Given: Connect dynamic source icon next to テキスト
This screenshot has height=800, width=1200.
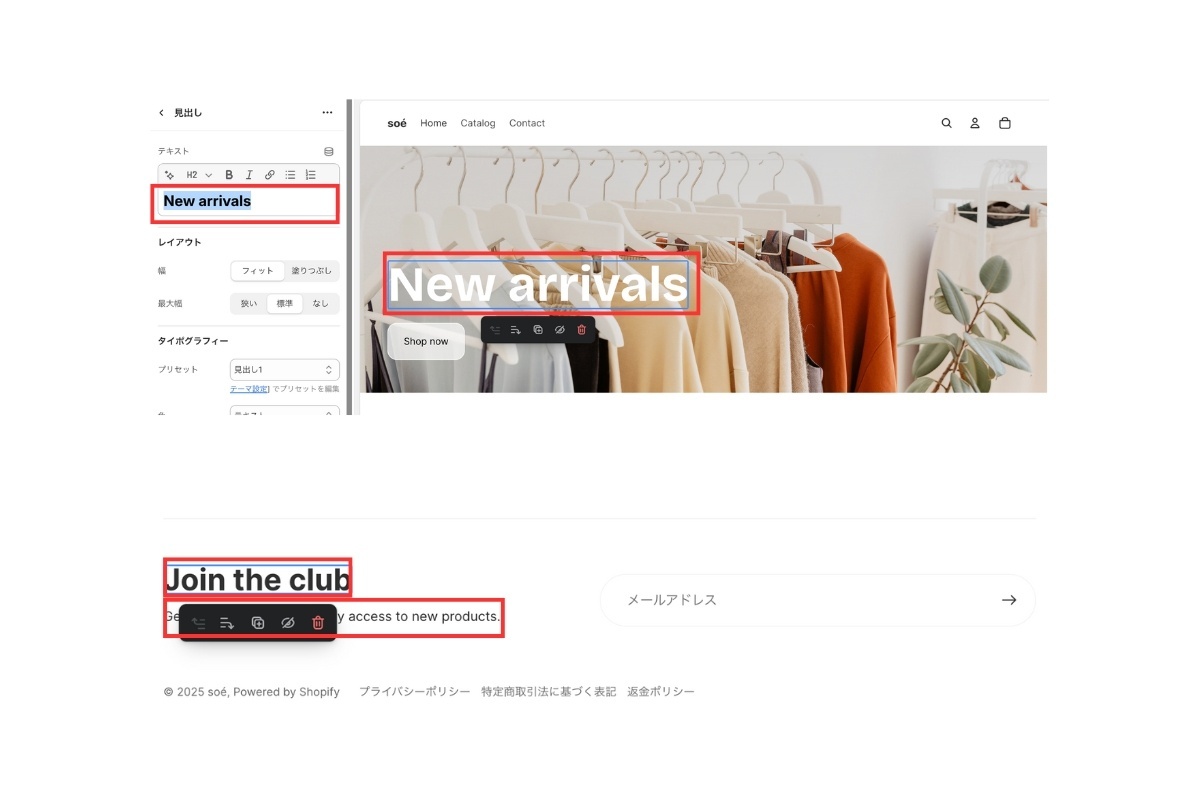Looking at the screenshot, I should tap(329, 151).
